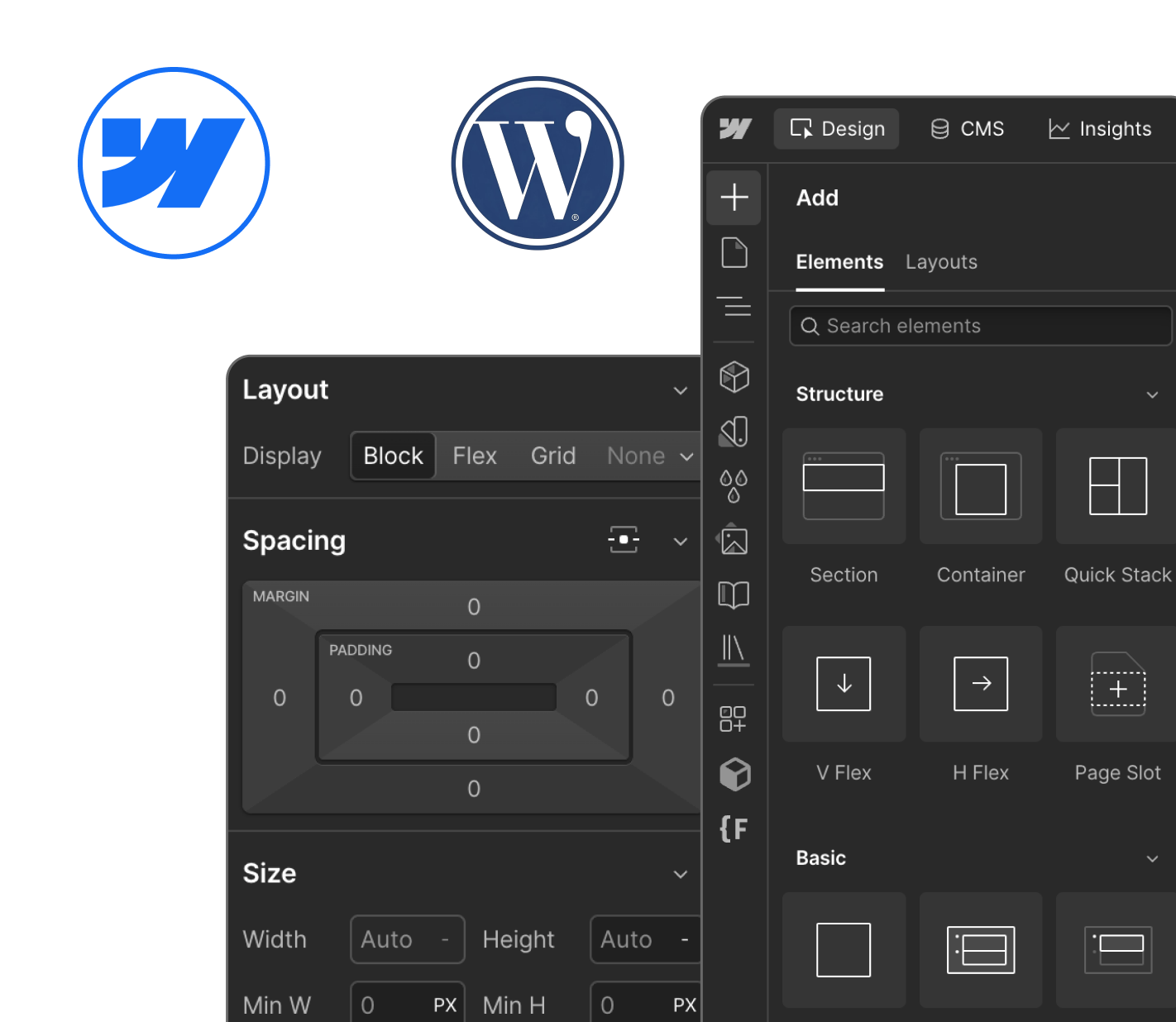This screenshot has height=1022, width=1176.
Task: Open the Apps grid-plus icon in the sidebar
Action: (x=734, y=719)
